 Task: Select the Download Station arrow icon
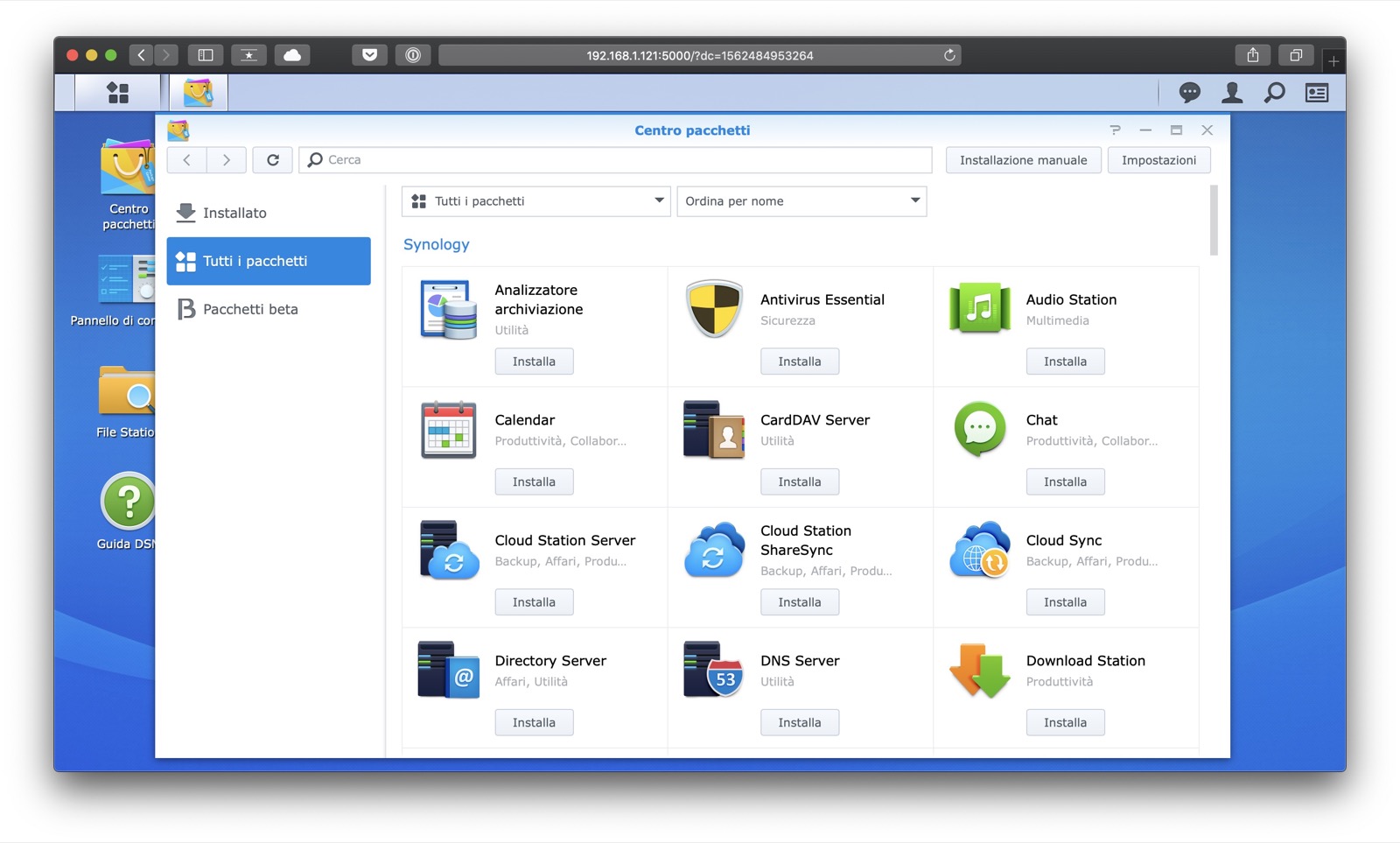[979, 670]
